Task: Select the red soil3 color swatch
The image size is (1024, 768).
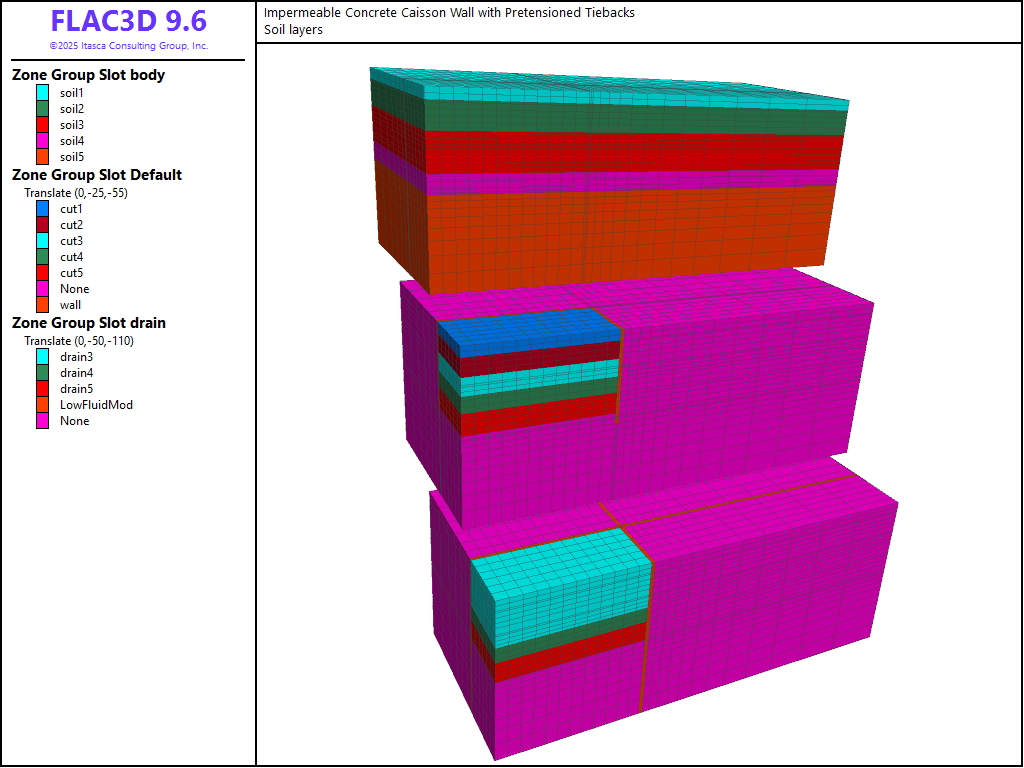Action: pos(42,124)
